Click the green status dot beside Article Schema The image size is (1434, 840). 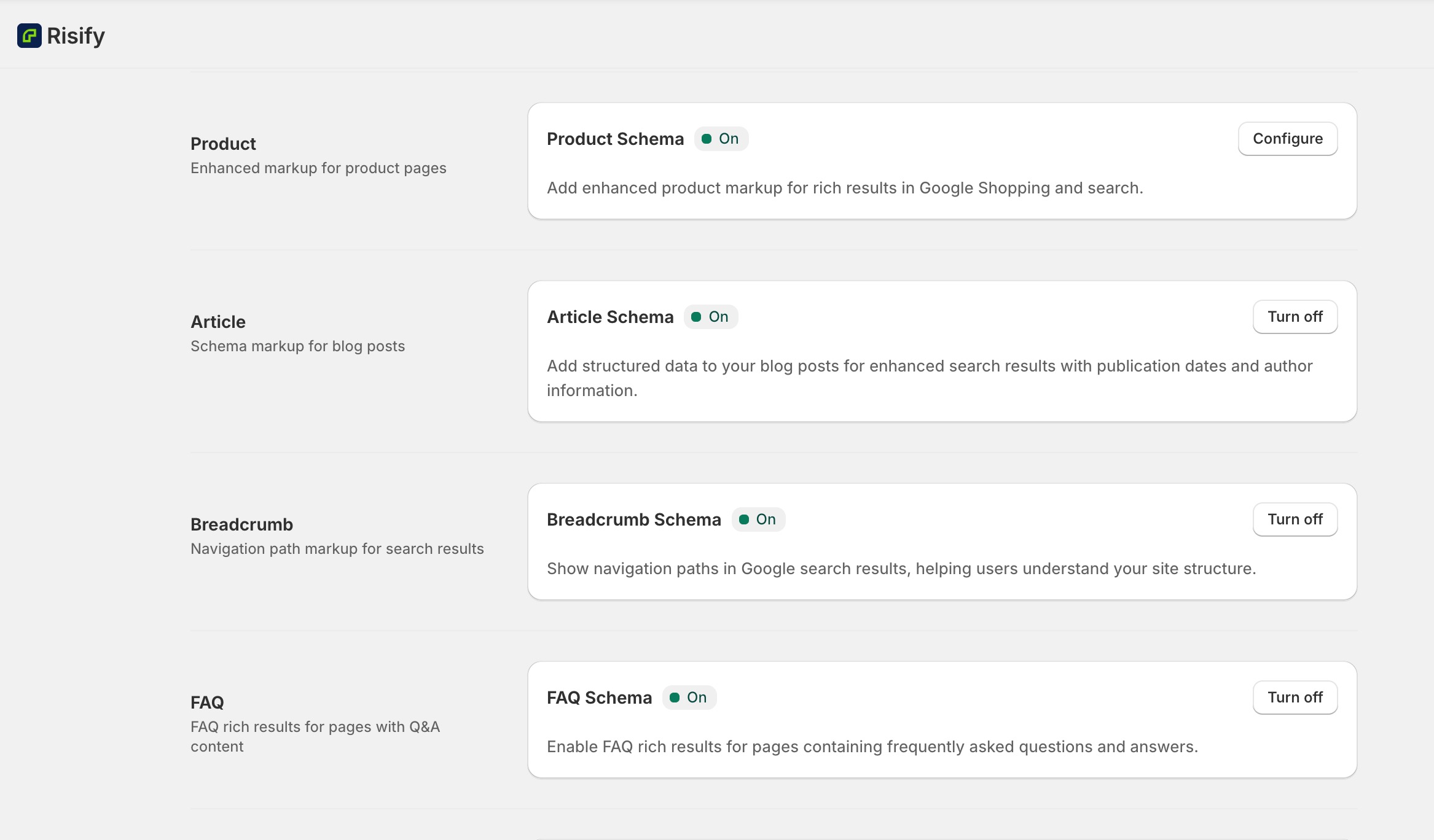click(697, 316)
